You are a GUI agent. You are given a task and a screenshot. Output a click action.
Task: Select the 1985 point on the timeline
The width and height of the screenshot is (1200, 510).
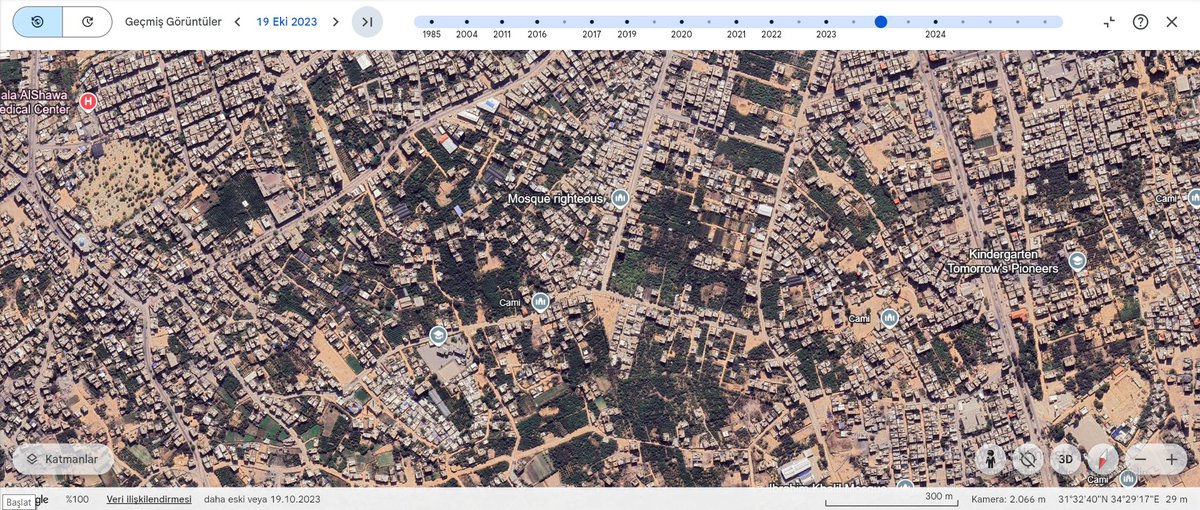click(x=431, y=21)
